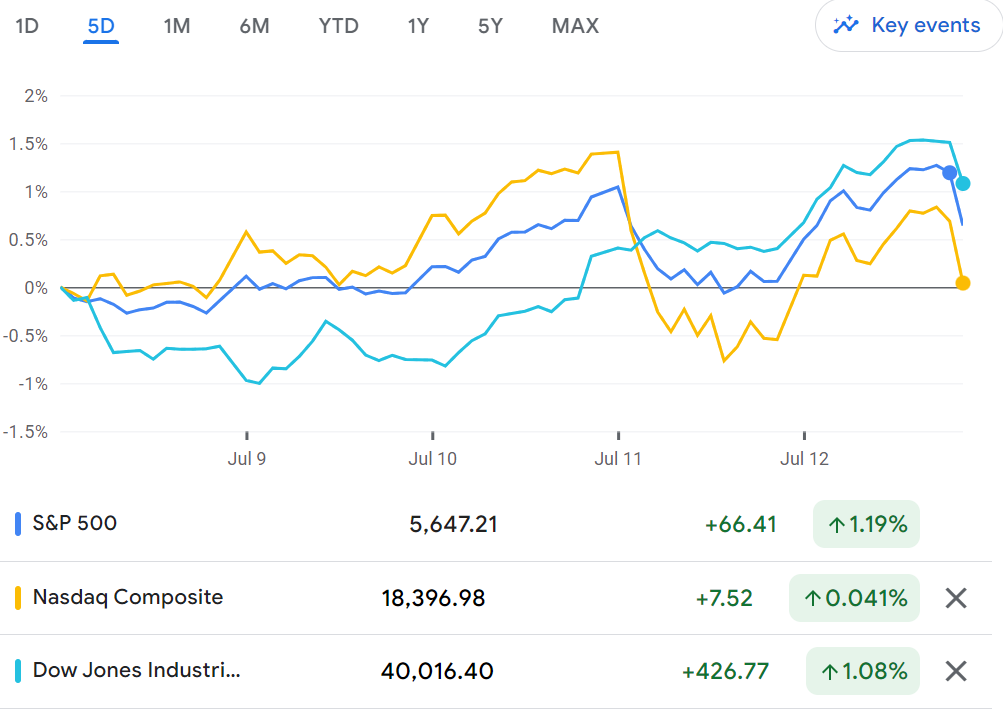The height and width of the screenshot is (710, 1003).
Task: Click the Dow Jones teal color marker
Action: click(x=18, y=671)
